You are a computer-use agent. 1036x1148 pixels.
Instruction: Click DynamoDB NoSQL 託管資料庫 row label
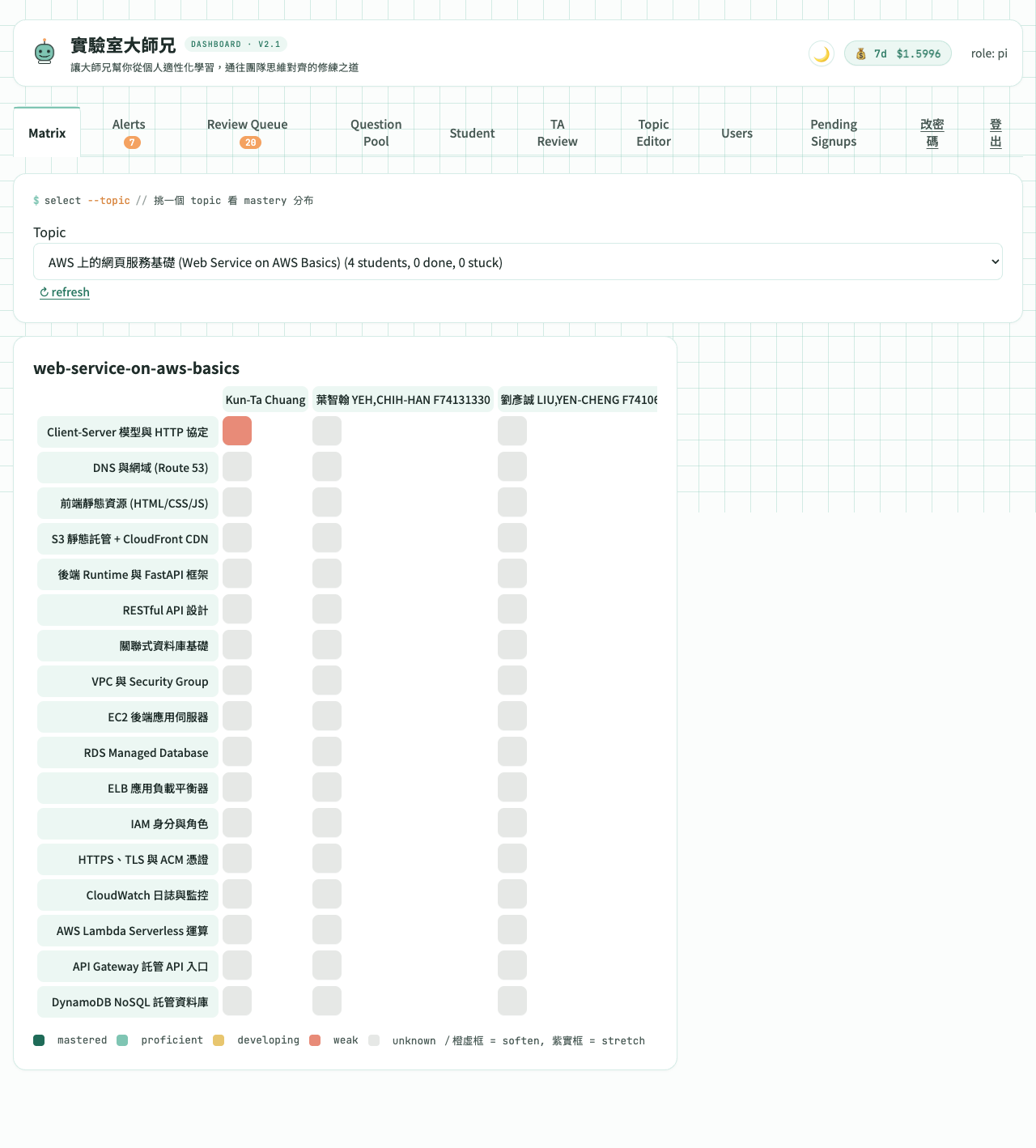128,1002
